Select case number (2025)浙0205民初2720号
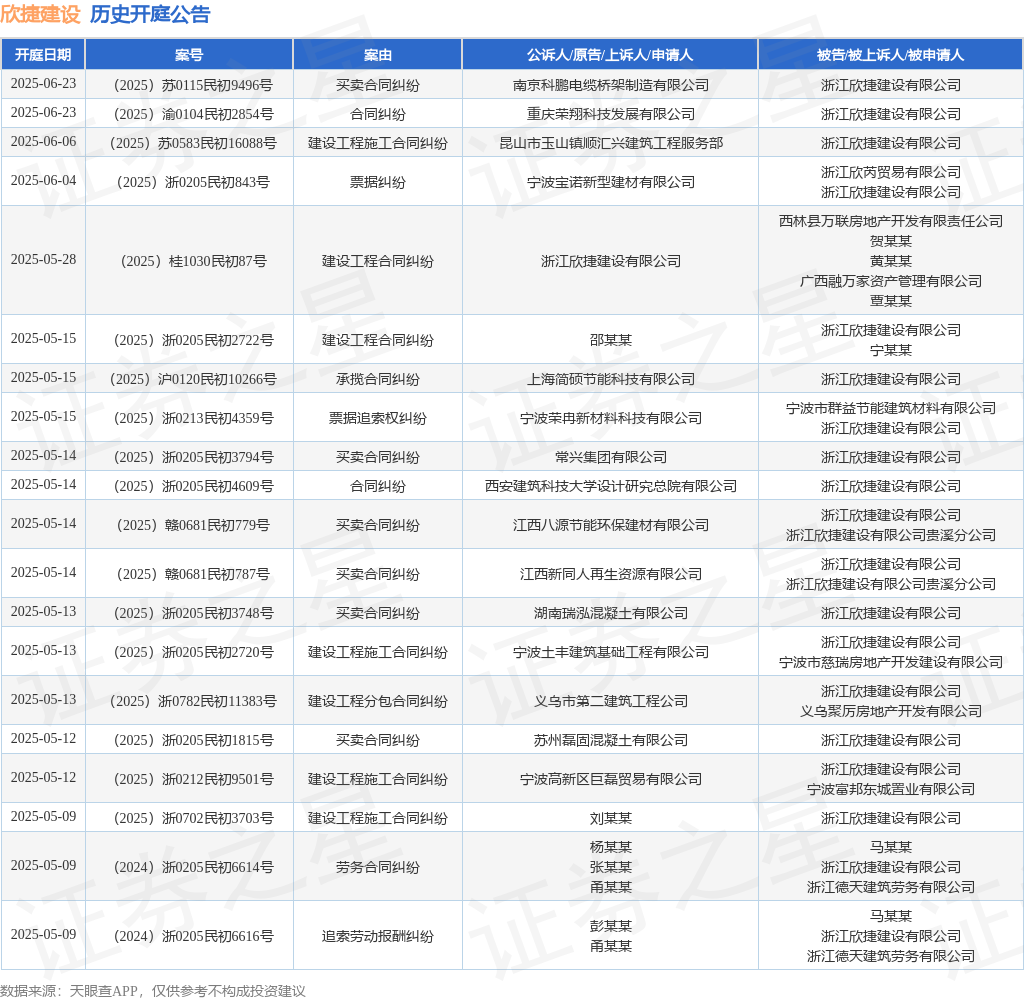 click(x=189, y=652)
